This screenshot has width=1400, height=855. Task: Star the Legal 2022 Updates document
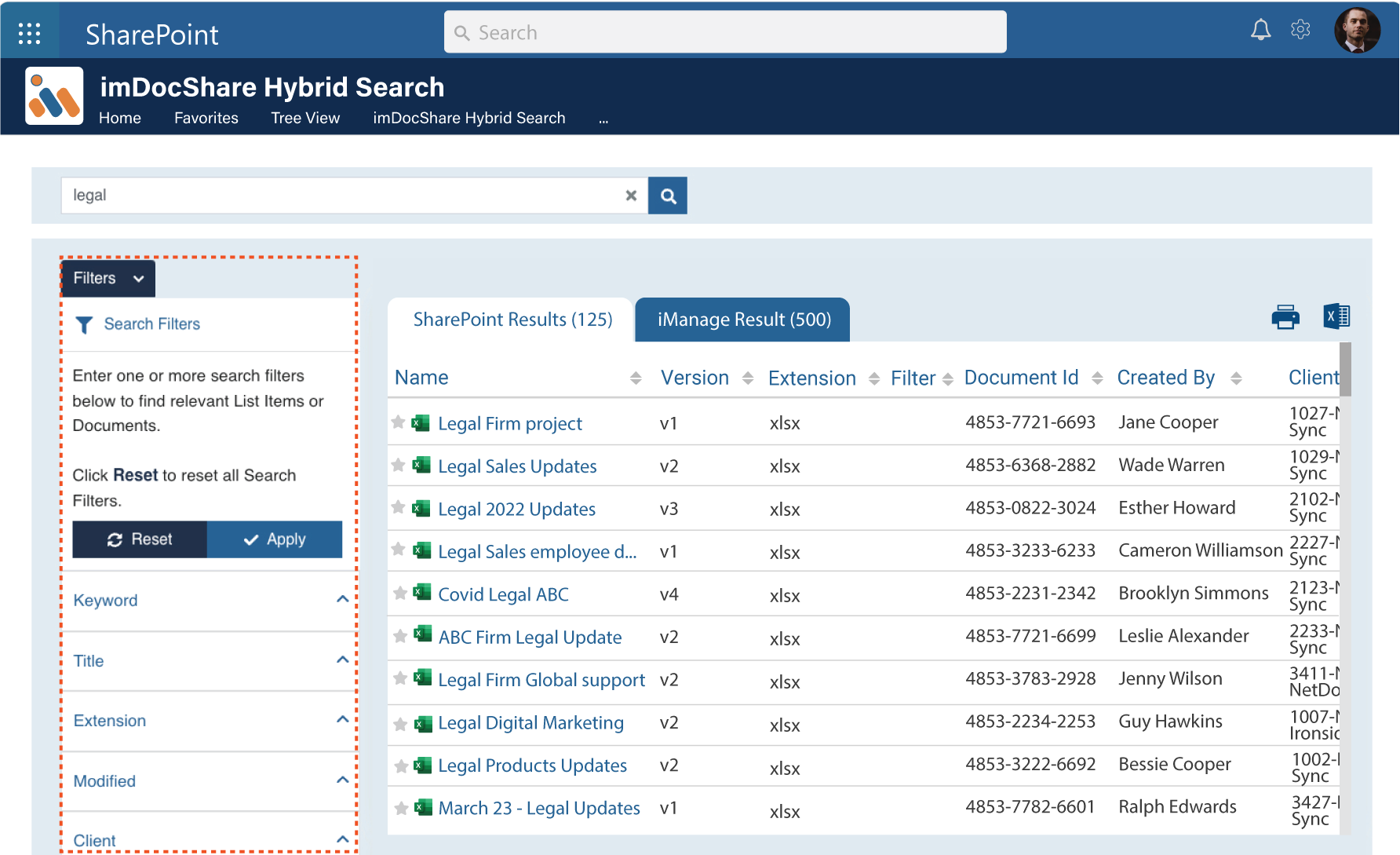(399, 508)
